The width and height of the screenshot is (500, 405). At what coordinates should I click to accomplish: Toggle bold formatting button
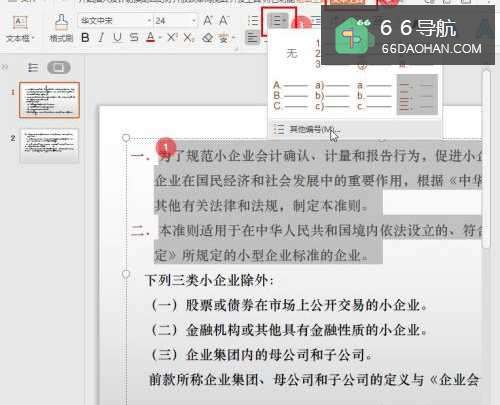85,38
